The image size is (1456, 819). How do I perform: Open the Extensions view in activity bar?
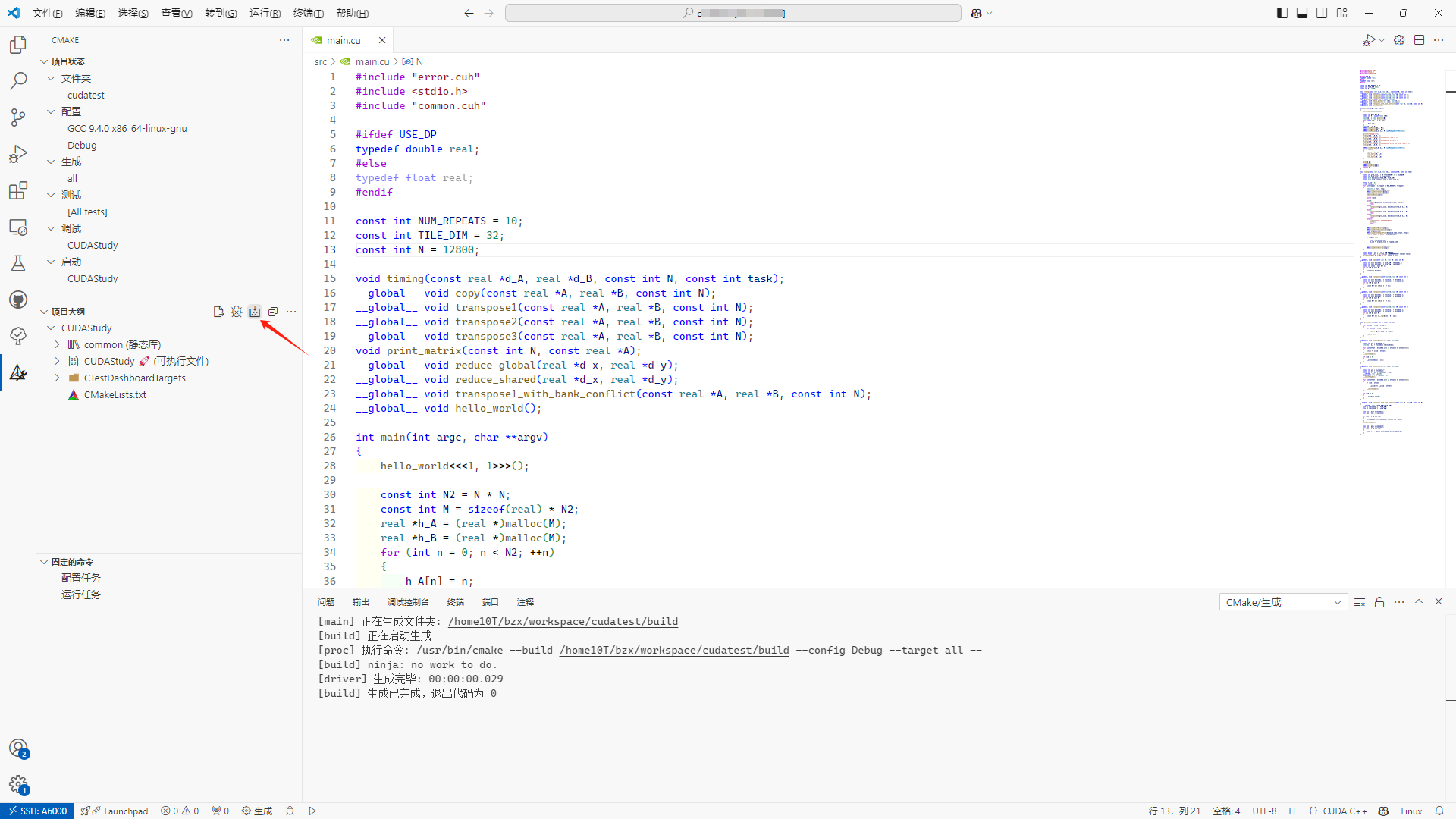coord(18,190)
